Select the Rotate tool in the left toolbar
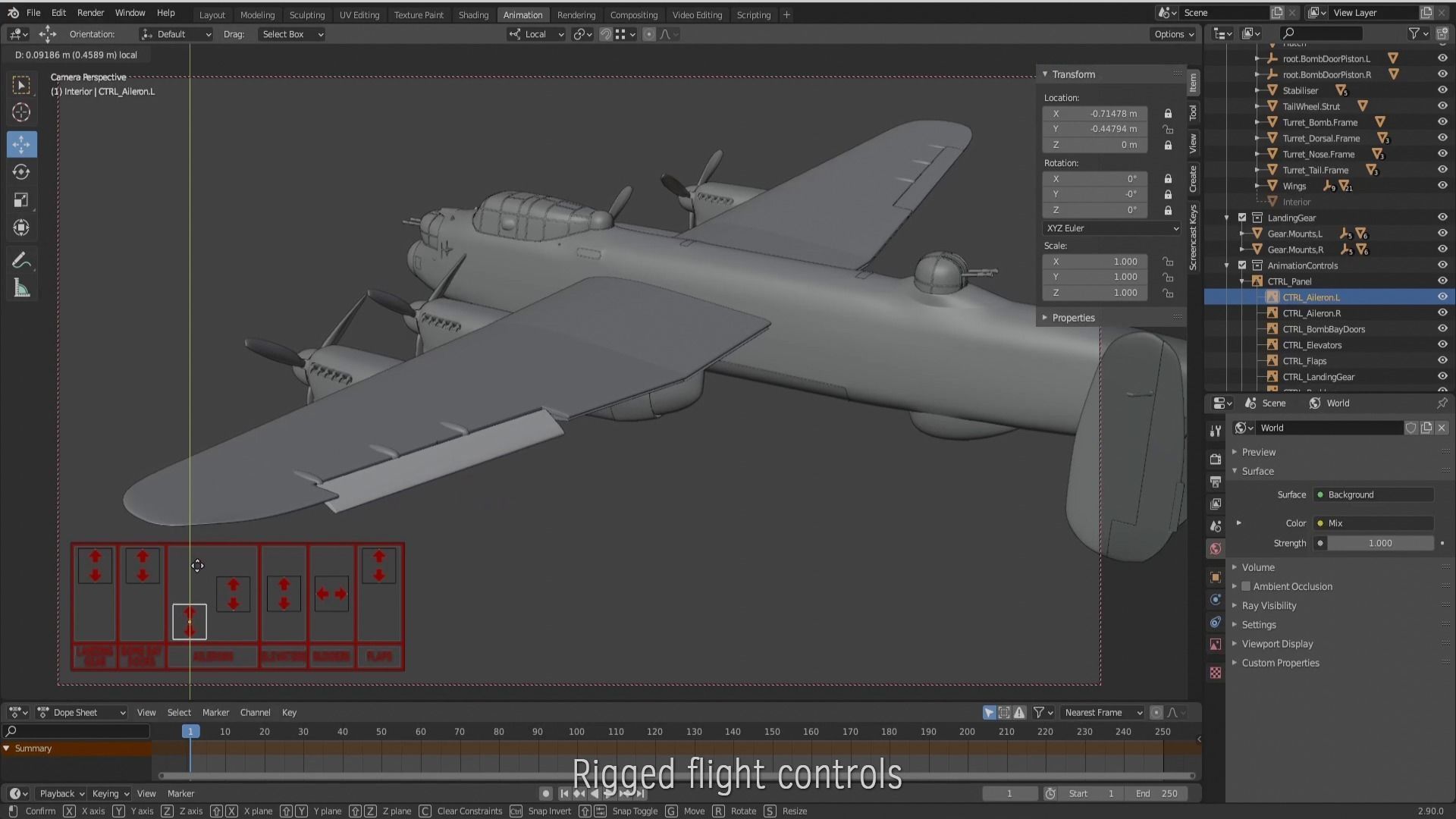Image resolution: width=1456 pixels, height=819 pixels. 21,172
